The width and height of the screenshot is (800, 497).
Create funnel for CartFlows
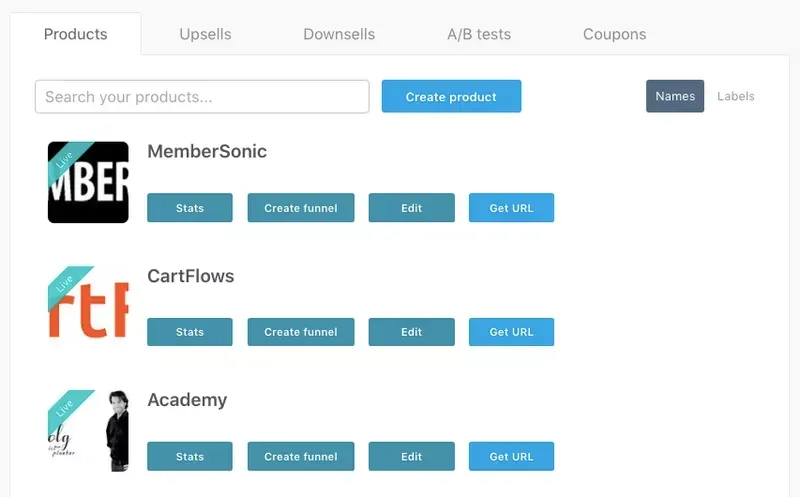click(301, 332)
